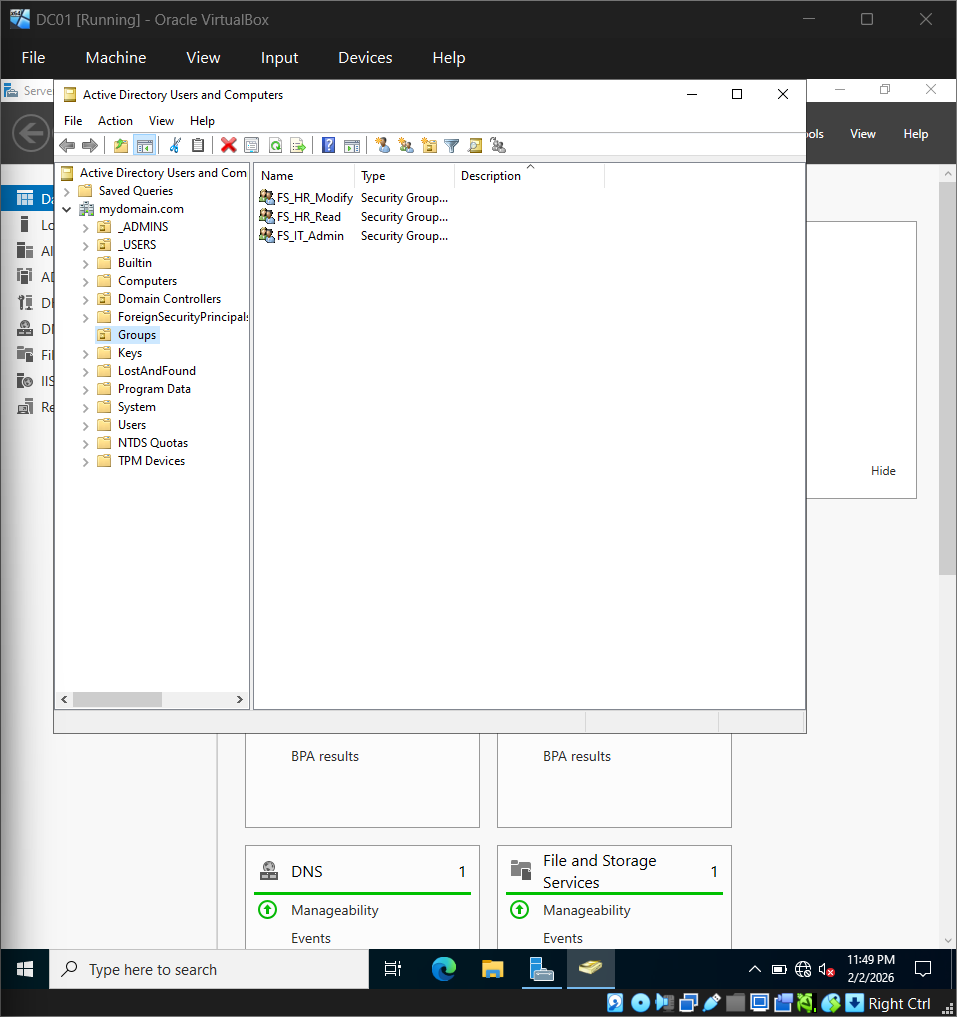Select the LostAndFound container
This screenshot has height=1017, width=957.
pyautogui.click(x=156, y=371)
